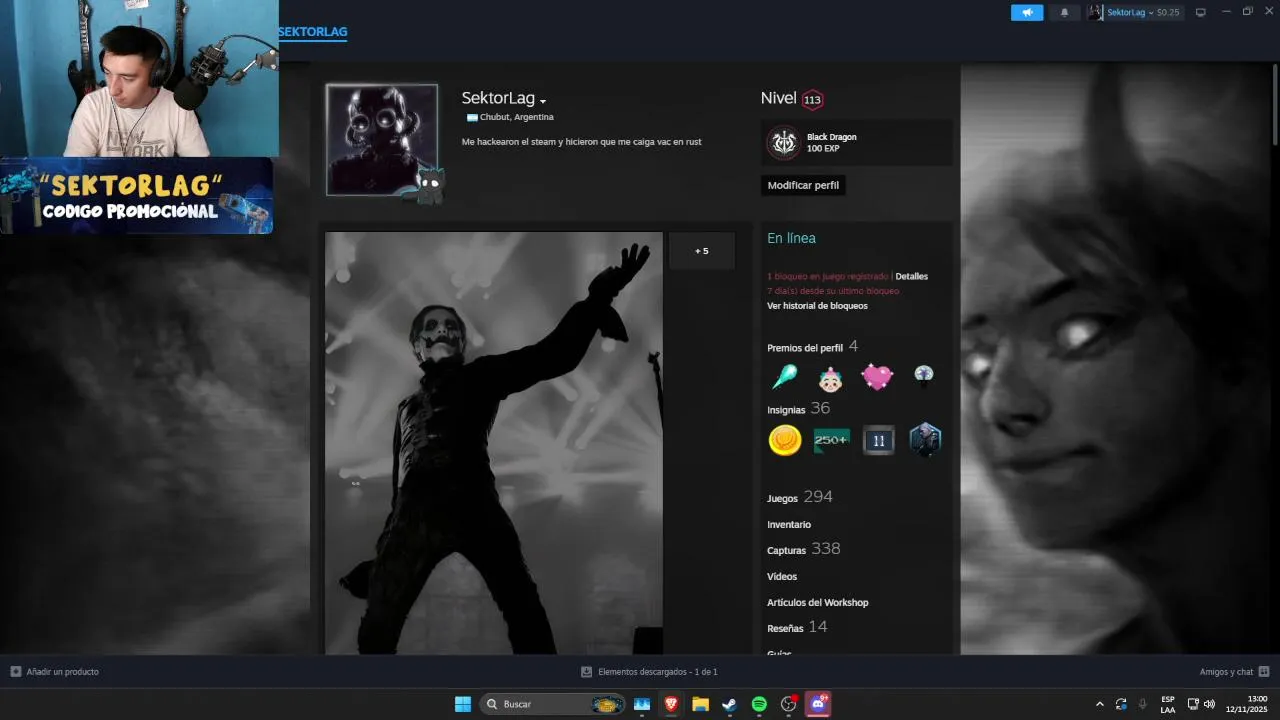The height and width of the screenshot is (720, 1280).
Task: Open the Videos link
Action: [782, 576]
